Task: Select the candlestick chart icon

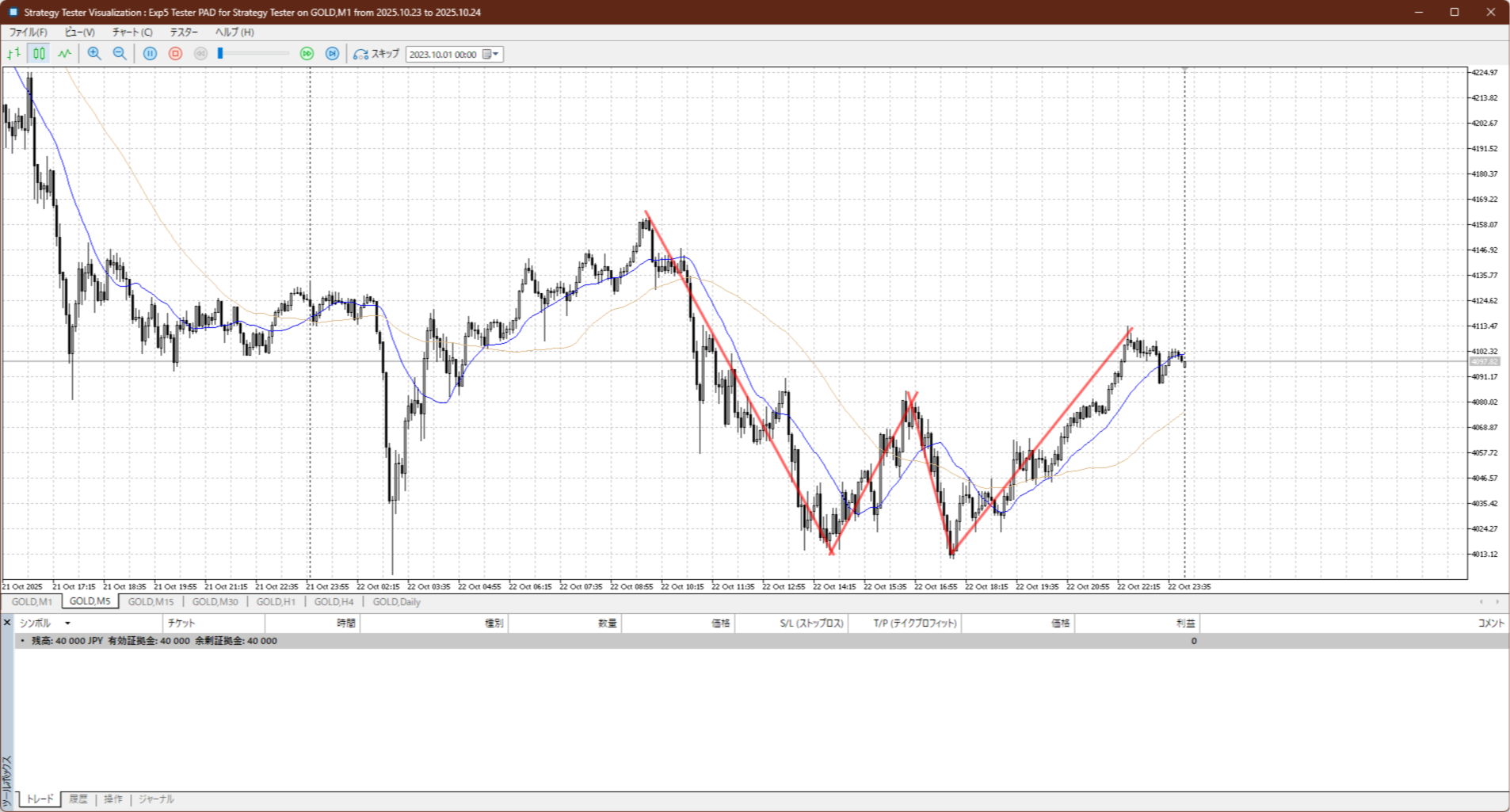Action: [x=39, y=54]
